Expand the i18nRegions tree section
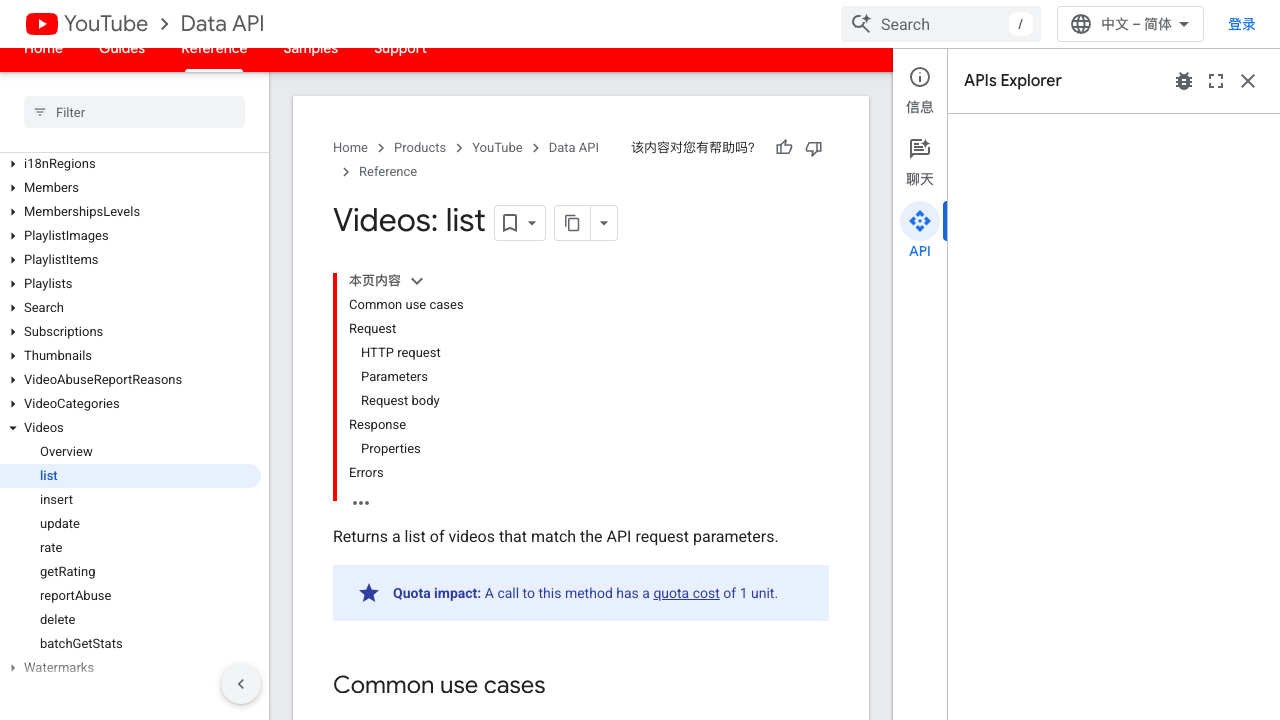1280x720 pixels. [x=13, y=164]
